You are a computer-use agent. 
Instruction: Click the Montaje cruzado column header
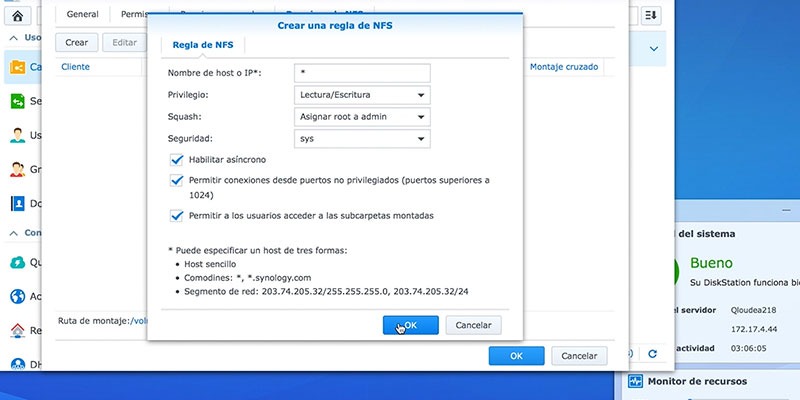pyautogui.click(x=564, y=67)
